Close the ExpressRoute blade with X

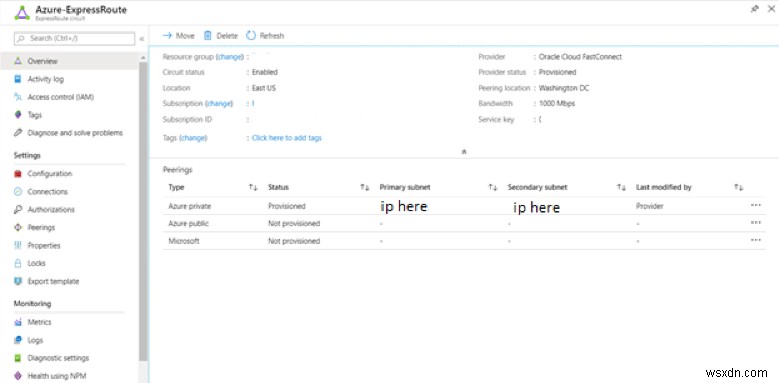point(771,9)
